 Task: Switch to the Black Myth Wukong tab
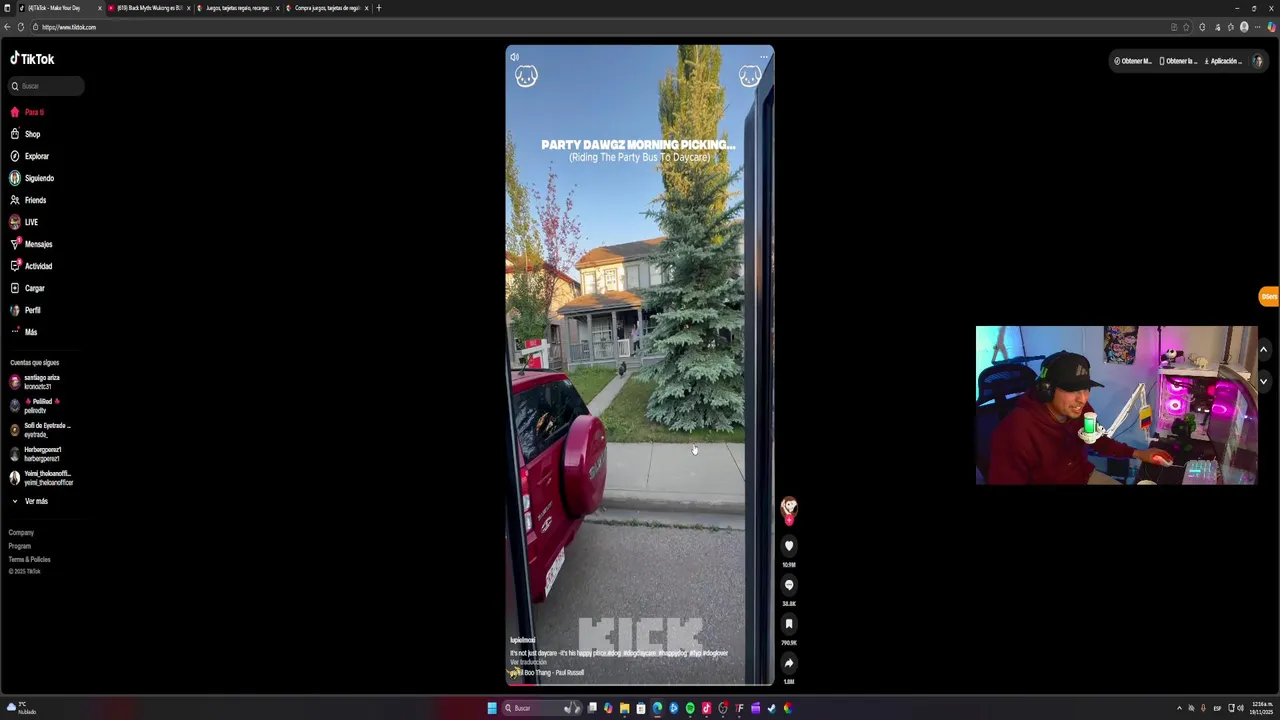pyautogui.click(x=150, y=8)
